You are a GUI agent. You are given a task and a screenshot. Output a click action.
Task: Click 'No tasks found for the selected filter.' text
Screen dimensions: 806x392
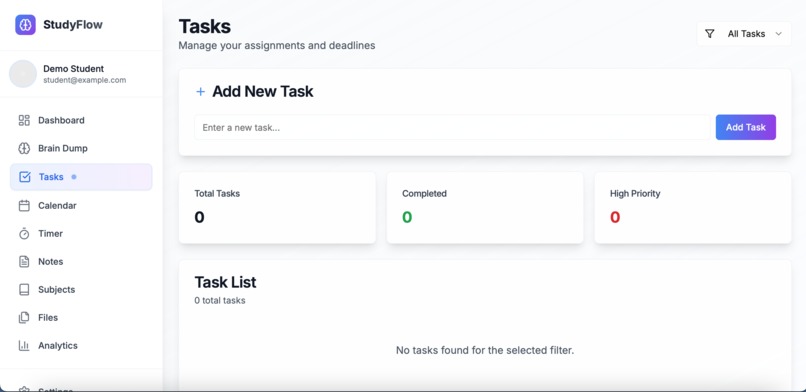(485, 350)
